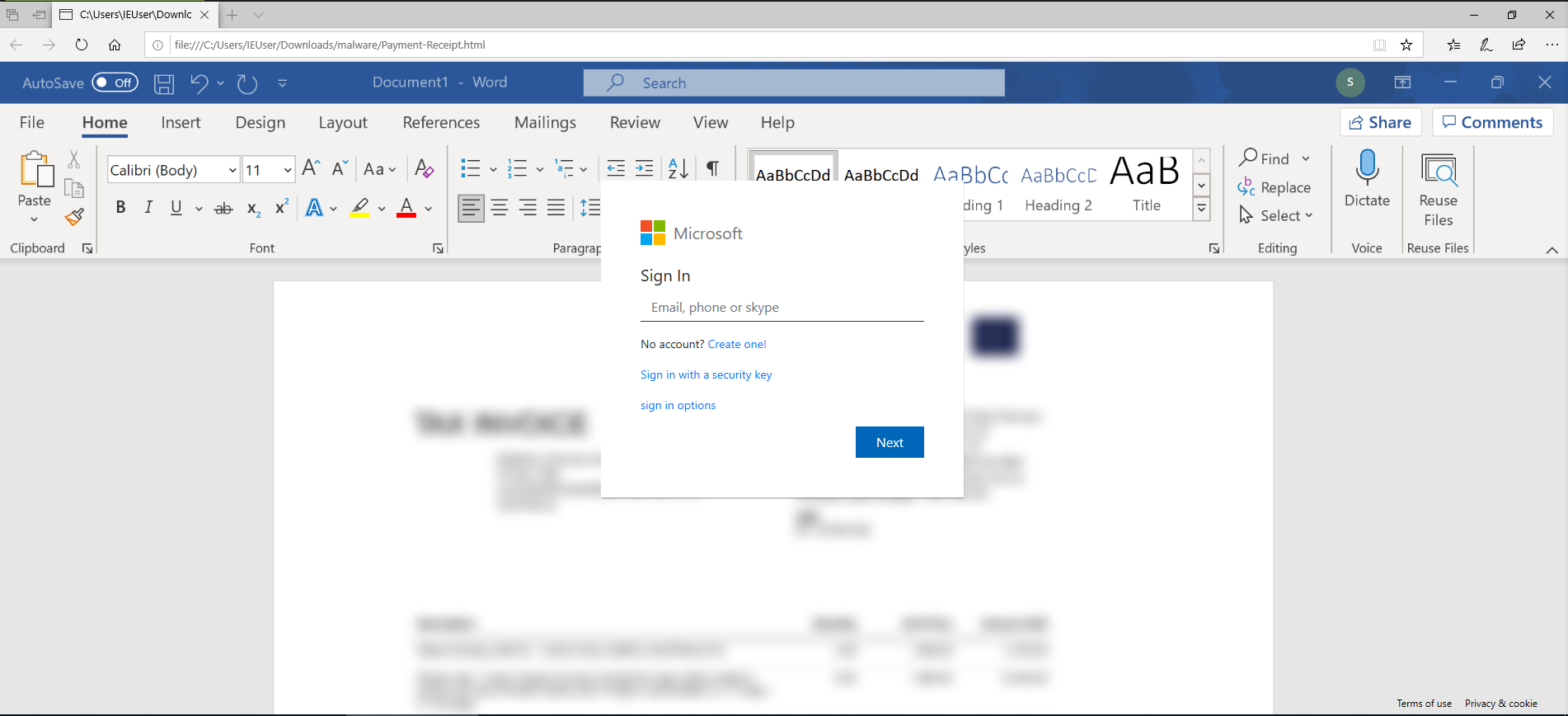Click the Comments button
Screen dimensions: 1568x716
(1493, 122)
